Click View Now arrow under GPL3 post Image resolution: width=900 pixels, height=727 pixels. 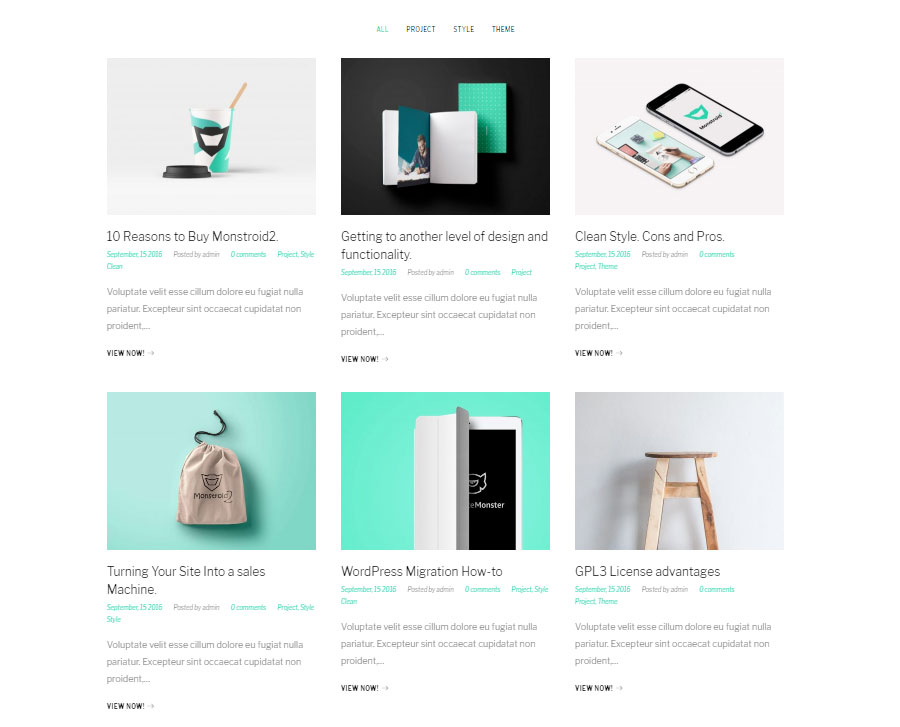(619, 688)
